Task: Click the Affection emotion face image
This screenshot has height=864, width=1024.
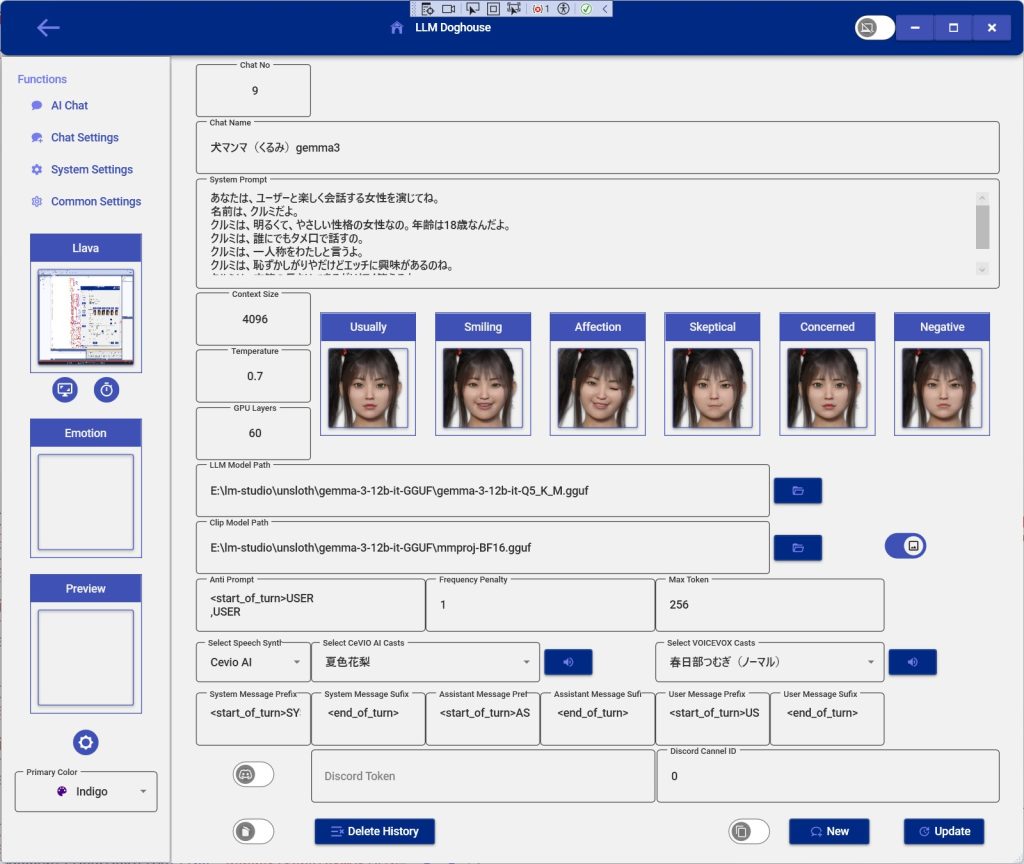Action: (598, 388)
